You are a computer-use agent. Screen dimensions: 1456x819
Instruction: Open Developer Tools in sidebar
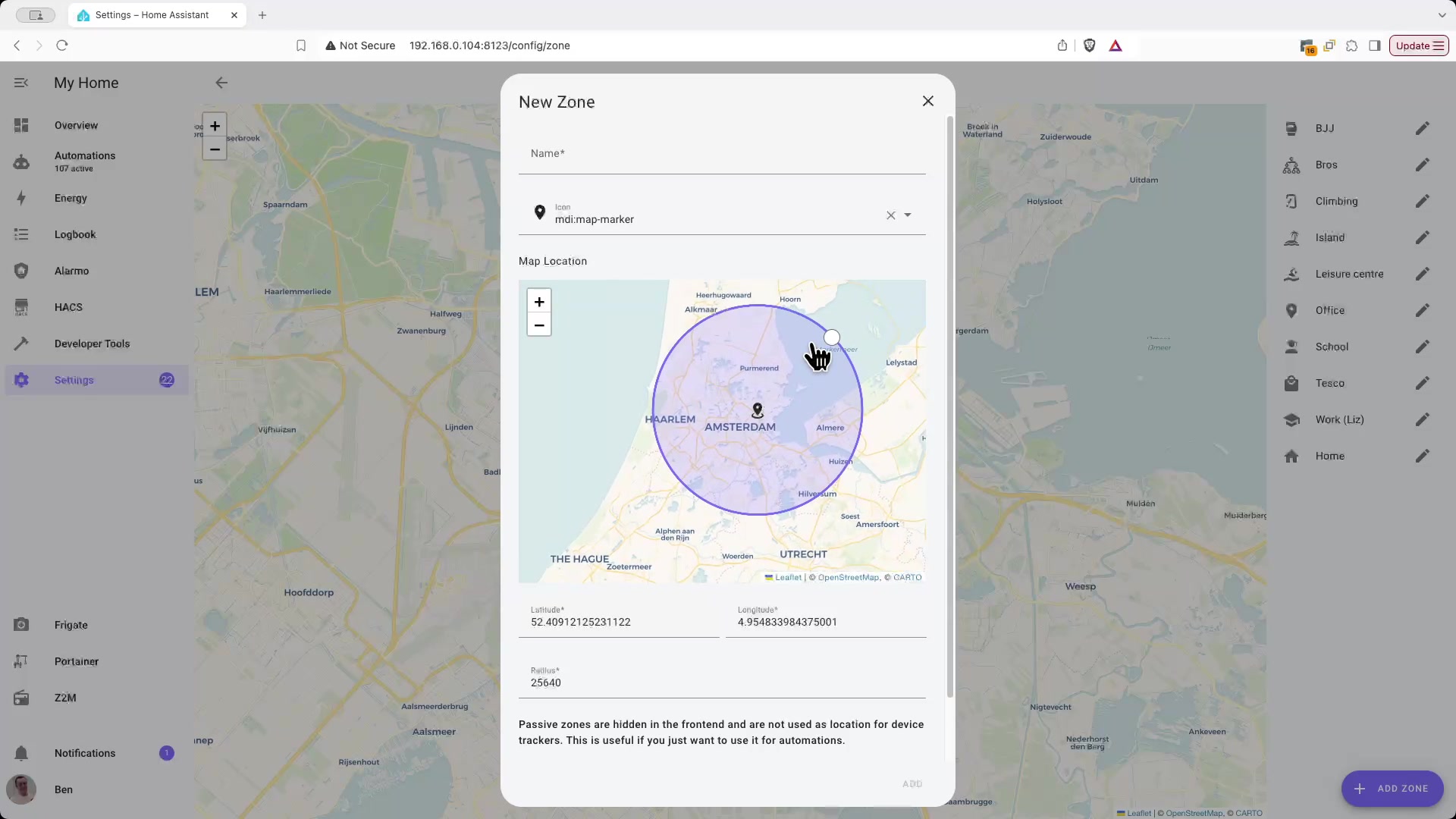(x=92, y=344)
